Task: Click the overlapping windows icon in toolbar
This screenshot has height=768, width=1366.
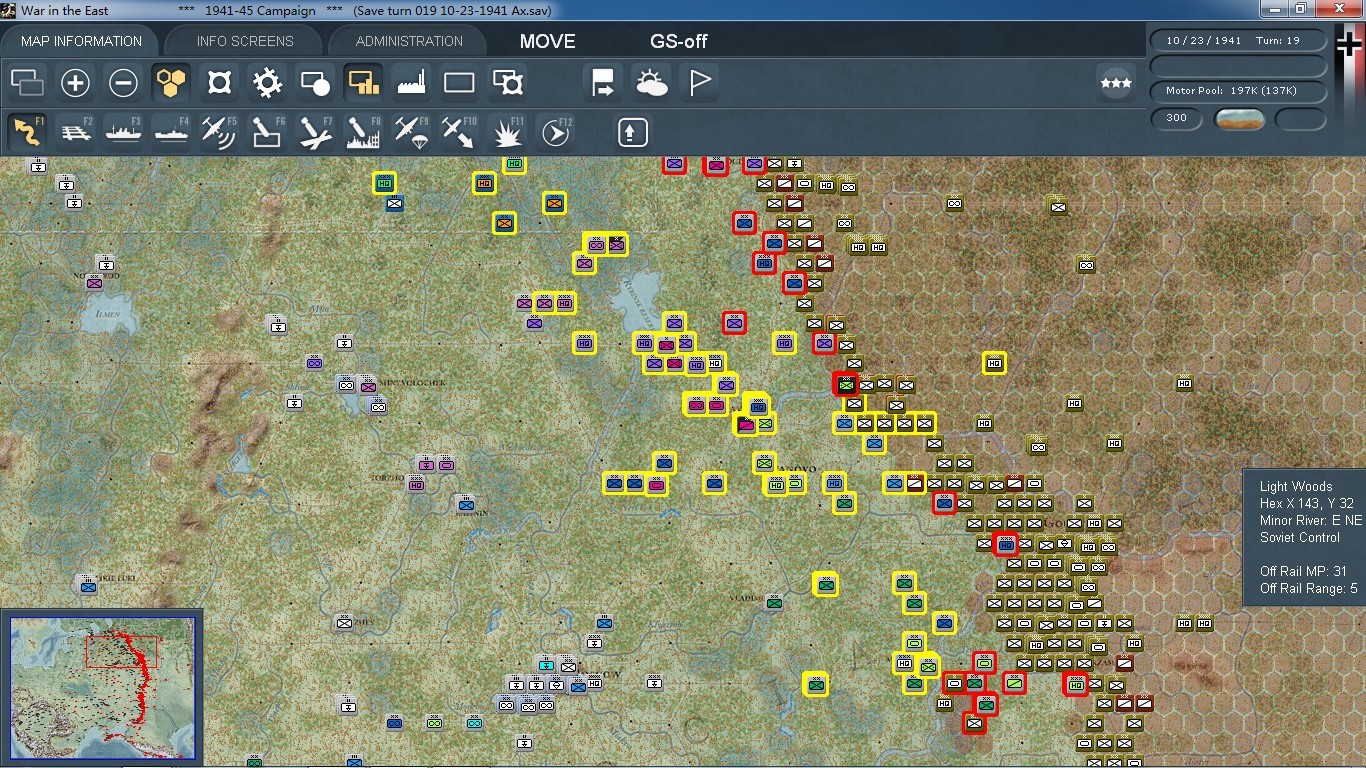Action: tap(28, 83)
